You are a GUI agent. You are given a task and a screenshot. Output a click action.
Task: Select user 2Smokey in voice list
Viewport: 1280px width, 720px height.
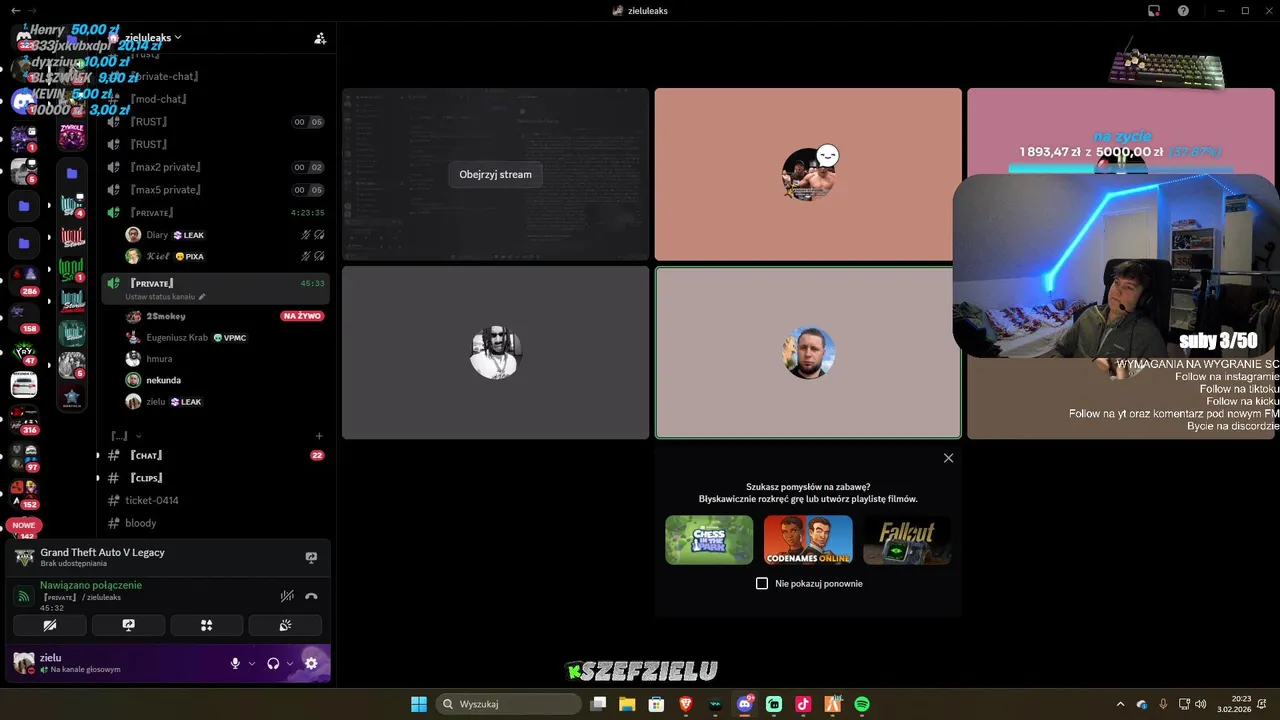click(225, 316)
